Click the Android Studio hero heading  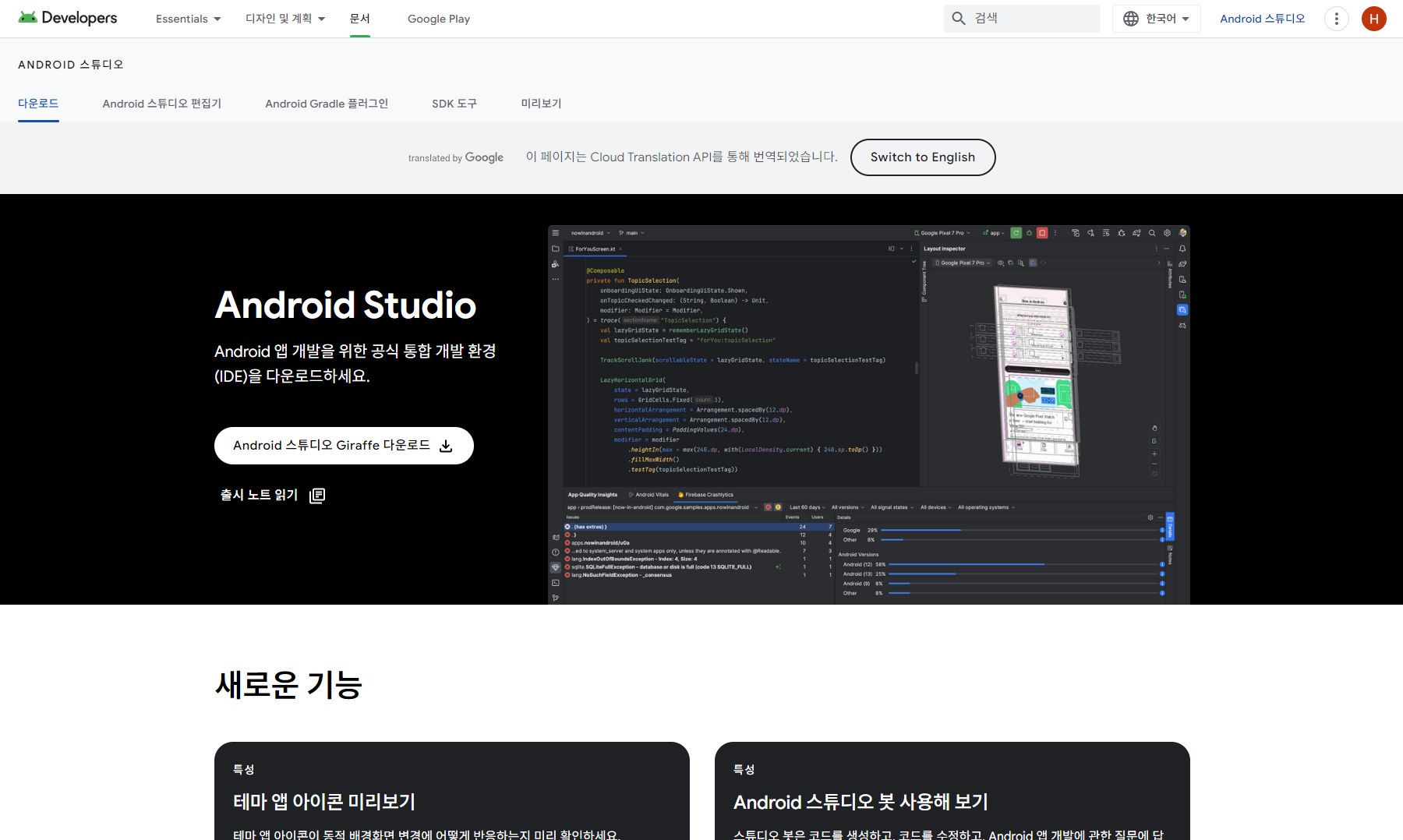pos(345,305)
